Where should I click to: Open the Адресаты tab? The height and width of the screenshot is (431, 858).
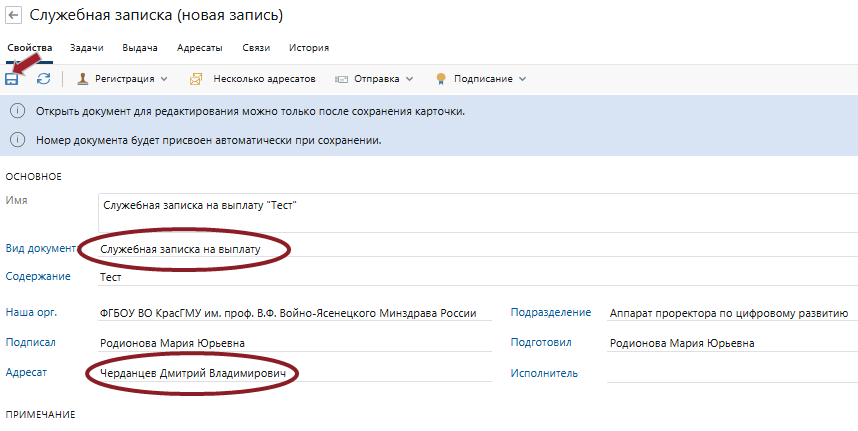pos(199,48)
